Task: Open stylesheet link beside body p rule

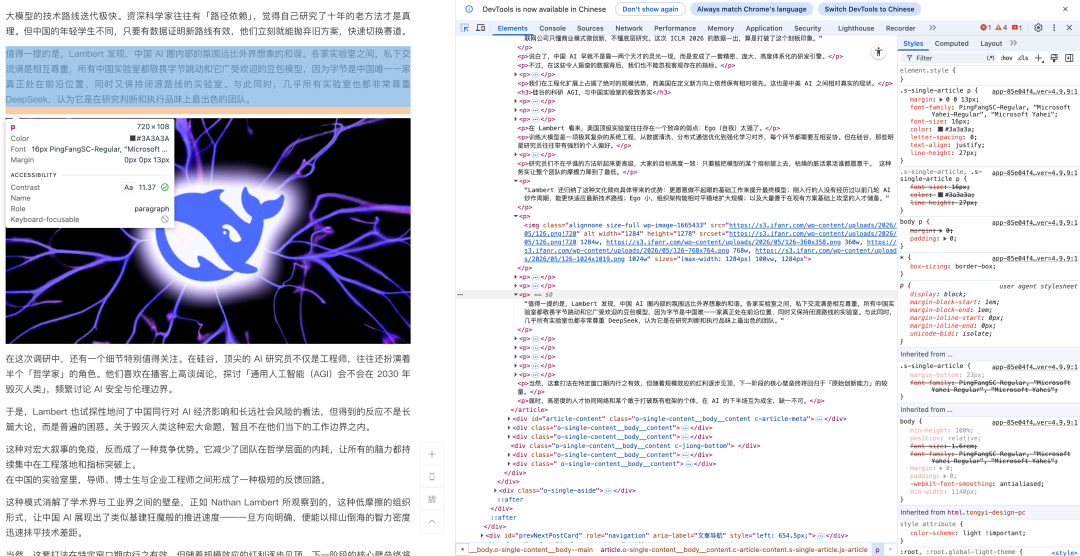Action: (x=1034, y=222)
